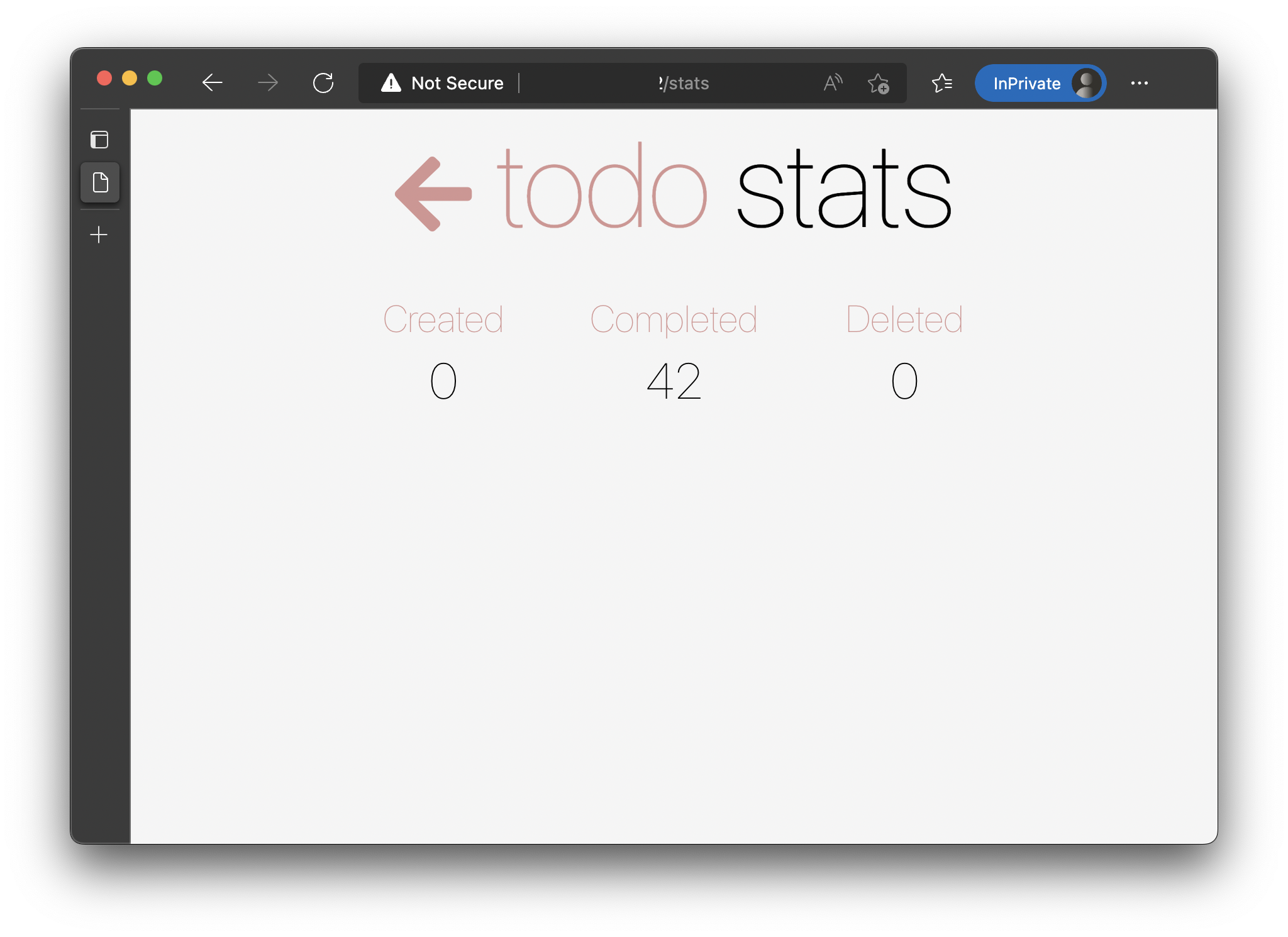Select the current page tab in sidebar

pyautogui.click(x=100, y=182)
